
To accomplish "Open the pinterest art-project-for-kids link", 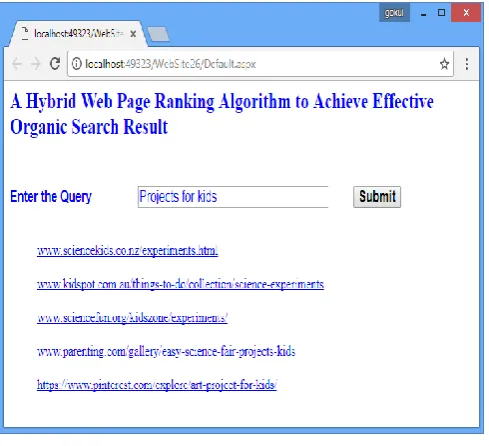I will (157, 385).
